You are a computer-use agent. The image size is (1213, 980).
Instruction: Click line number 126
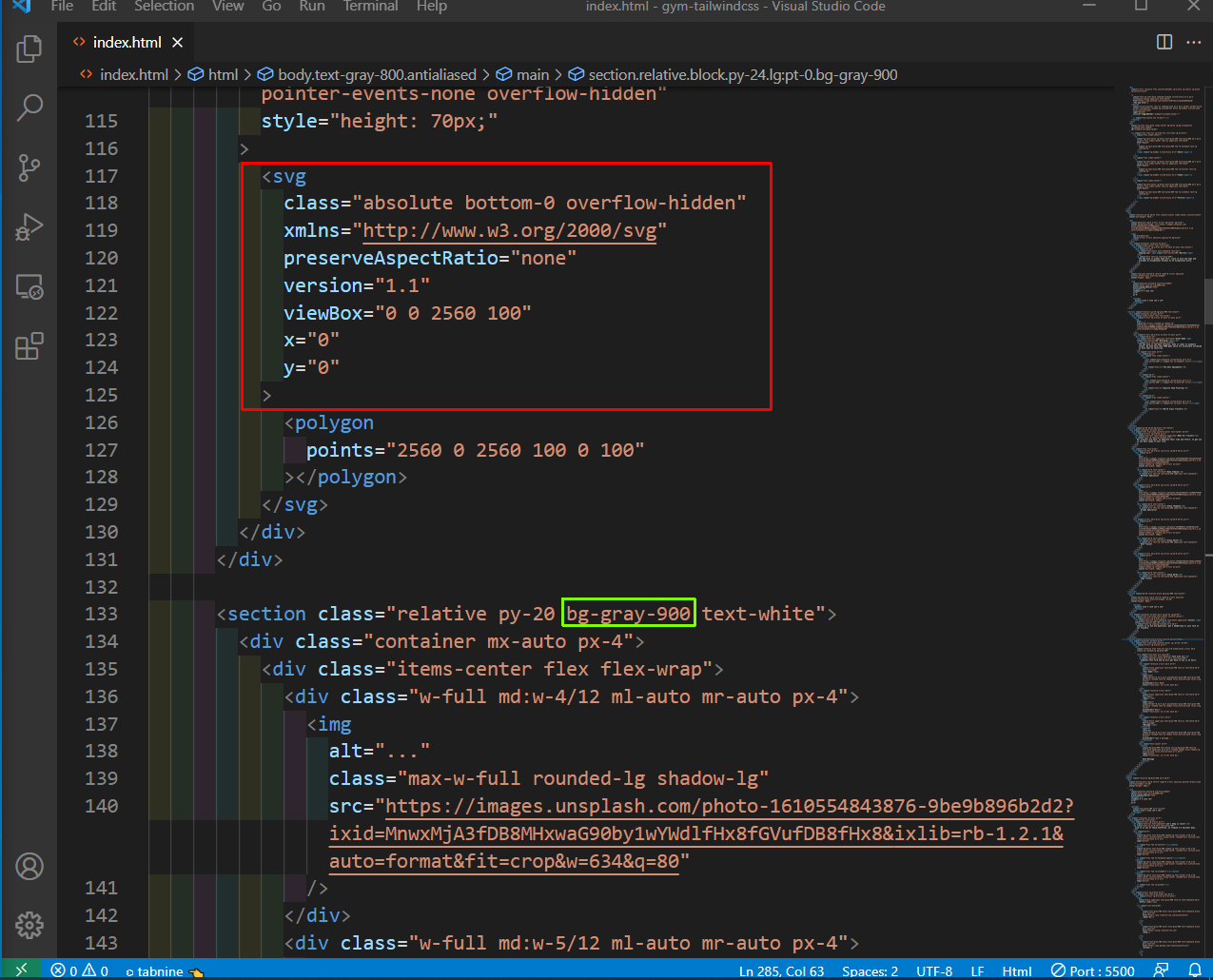coord(101,422)
